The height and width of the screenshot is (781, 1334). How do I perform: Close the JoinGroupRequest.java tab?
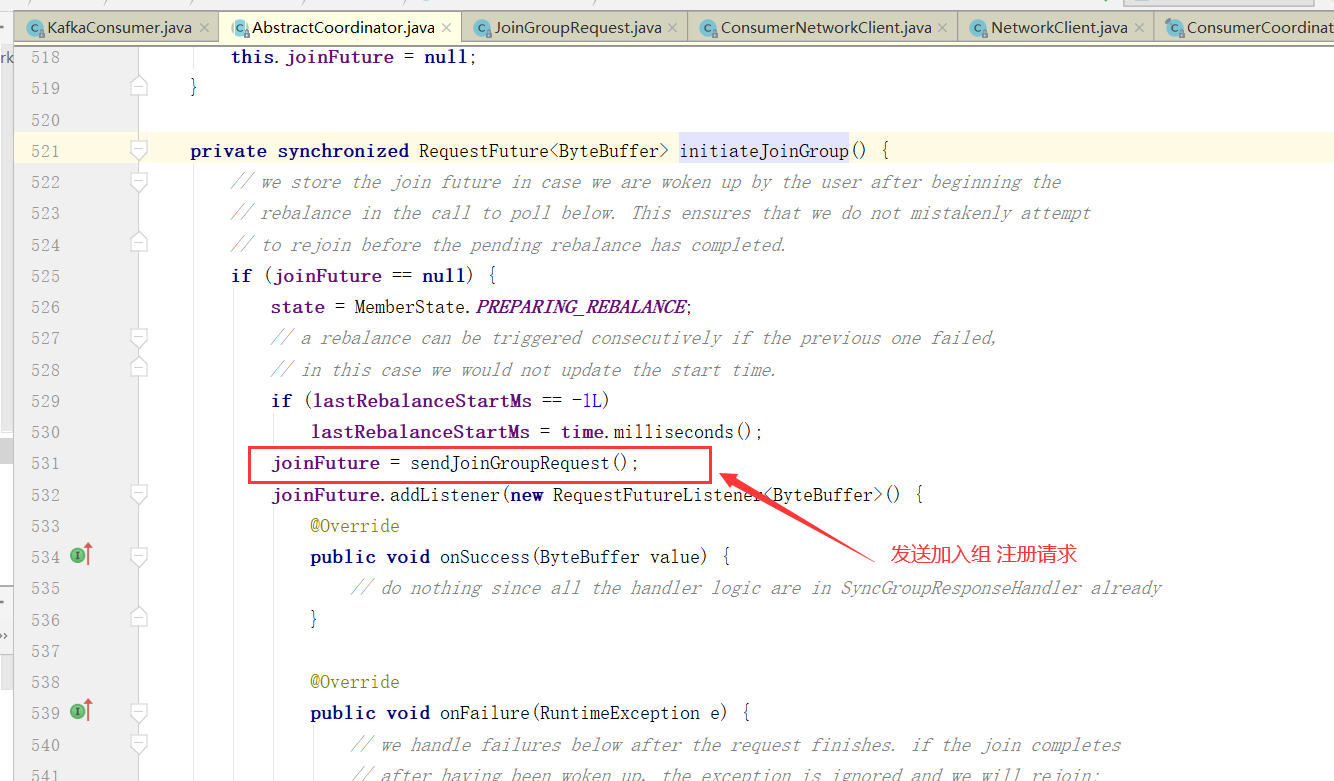(x=674, y=28)
